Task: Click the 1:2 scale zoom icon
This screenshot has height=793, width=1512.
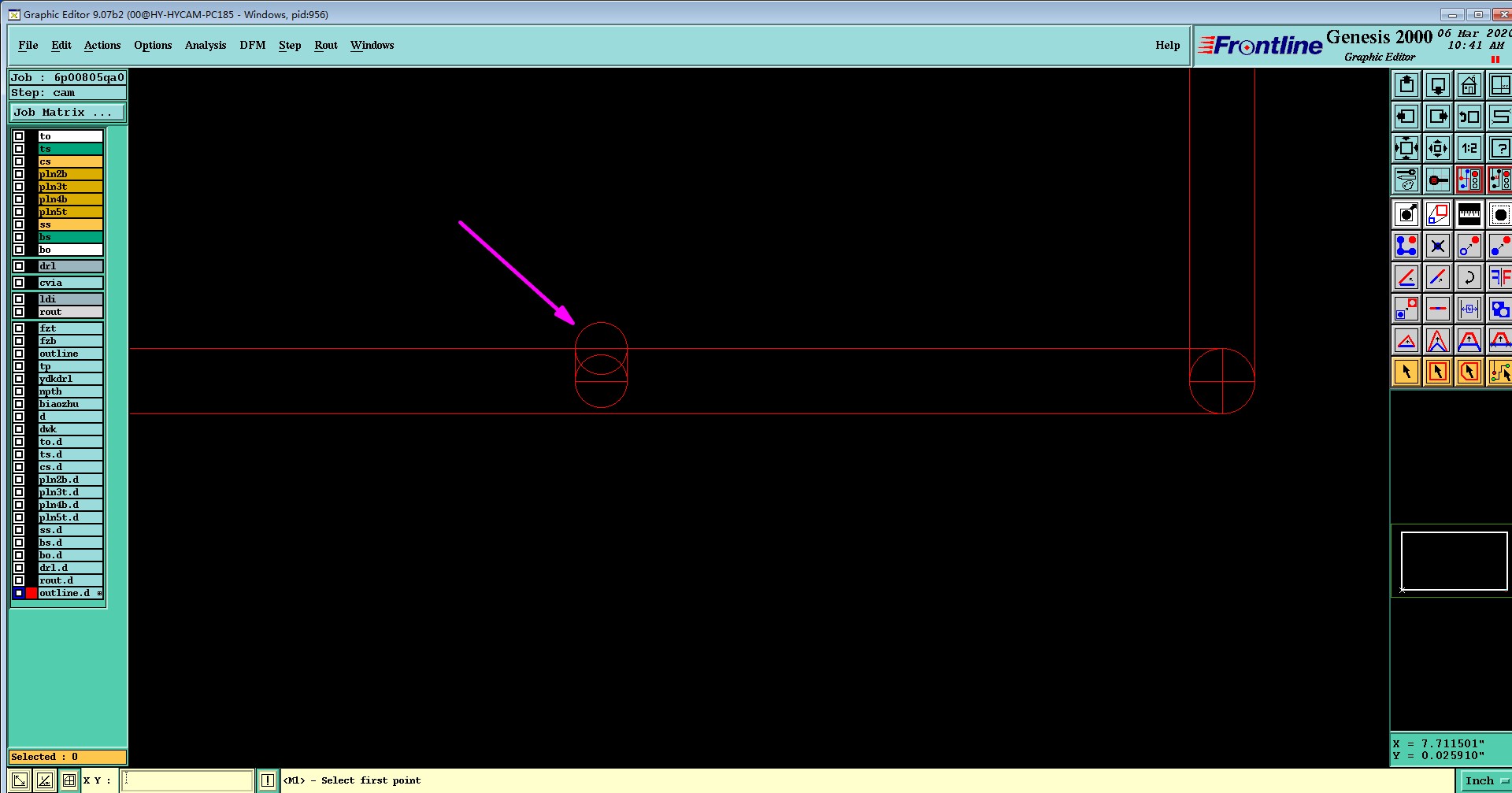Action: (1469, 148)
